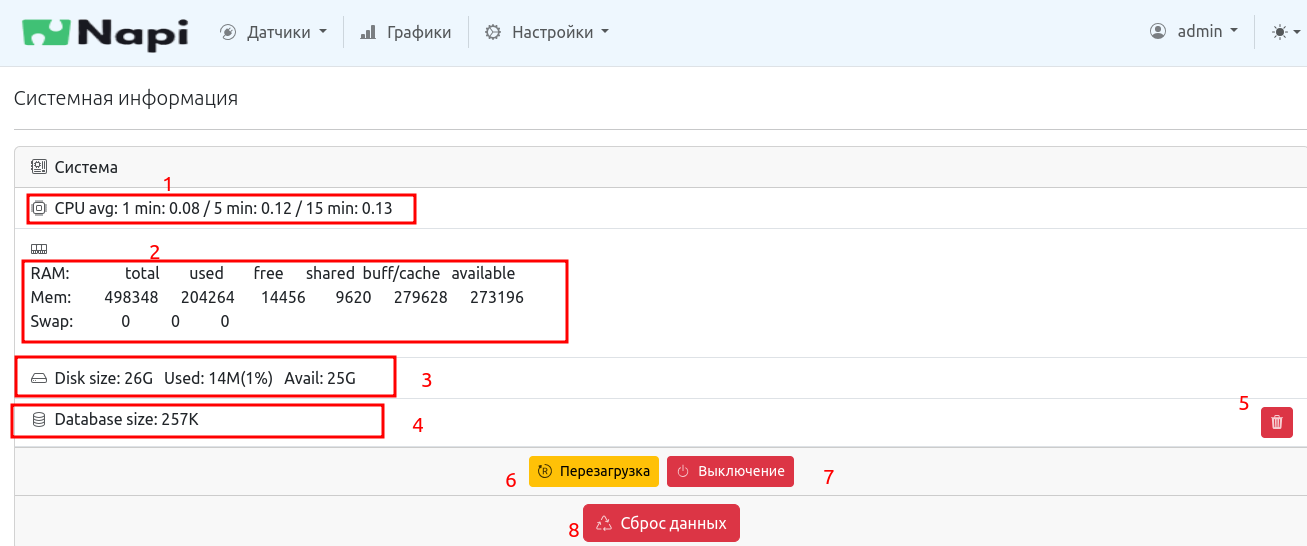This screenshot has width=1307, height=546.
Task: Click the bar chart icon beside Графики
Action: pyautogui.click(x=367, y=32)
